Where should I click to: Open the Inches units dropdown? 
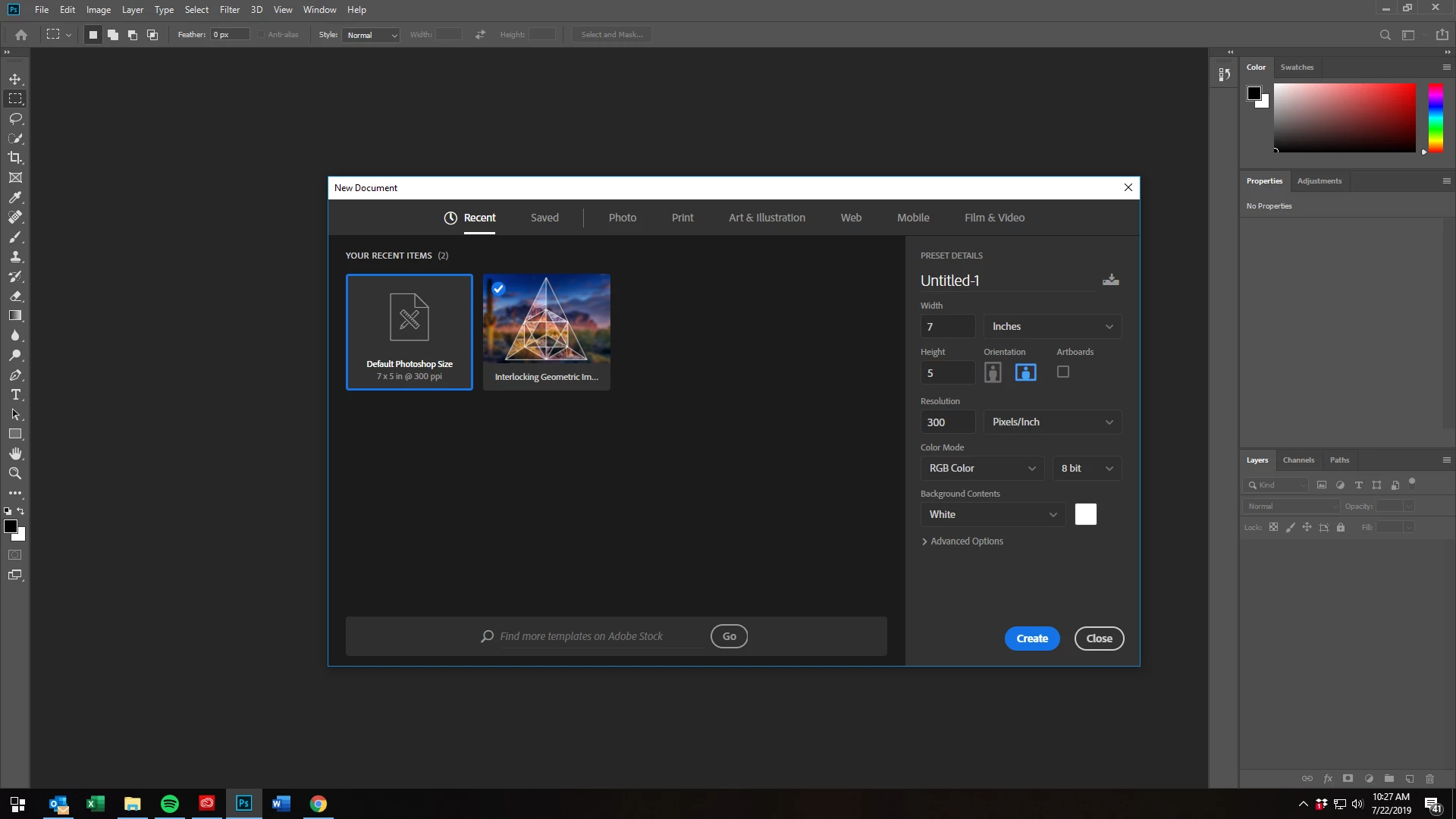point(1052,326)
